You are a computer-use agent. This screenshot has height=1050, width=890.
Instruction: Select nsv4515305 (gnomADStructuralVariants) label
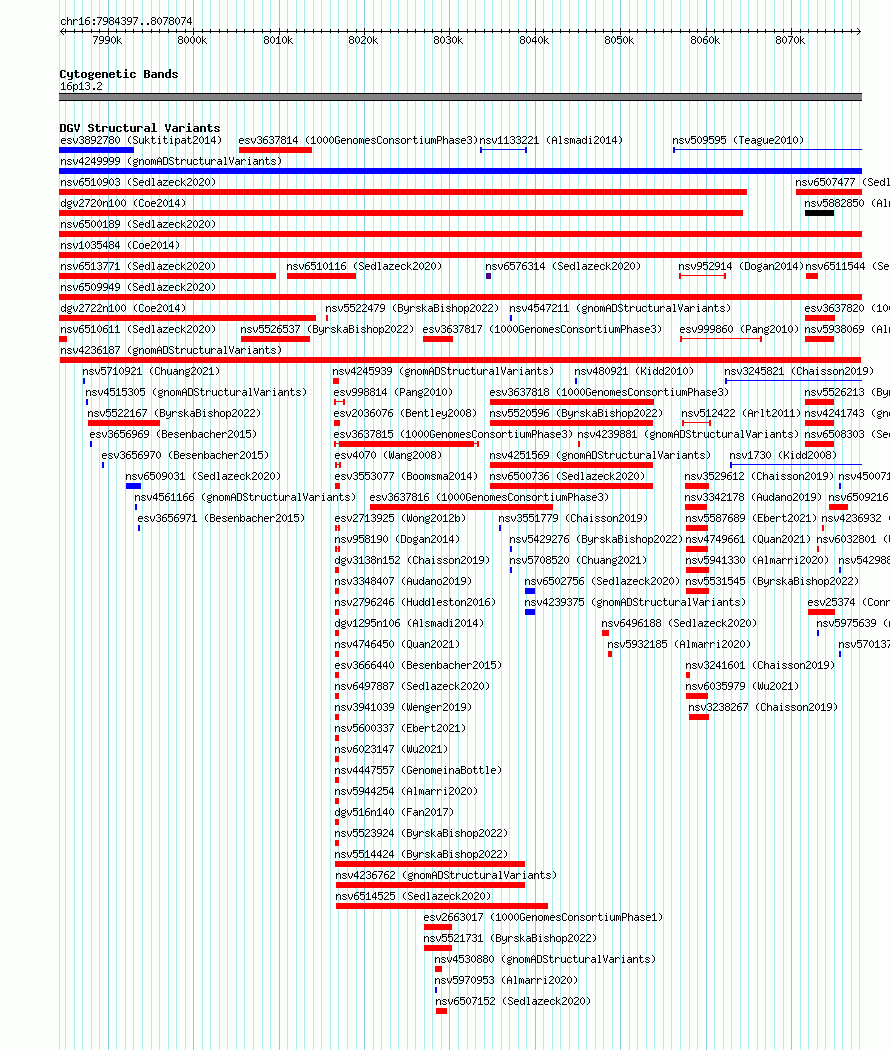click(x=196, y=392)
